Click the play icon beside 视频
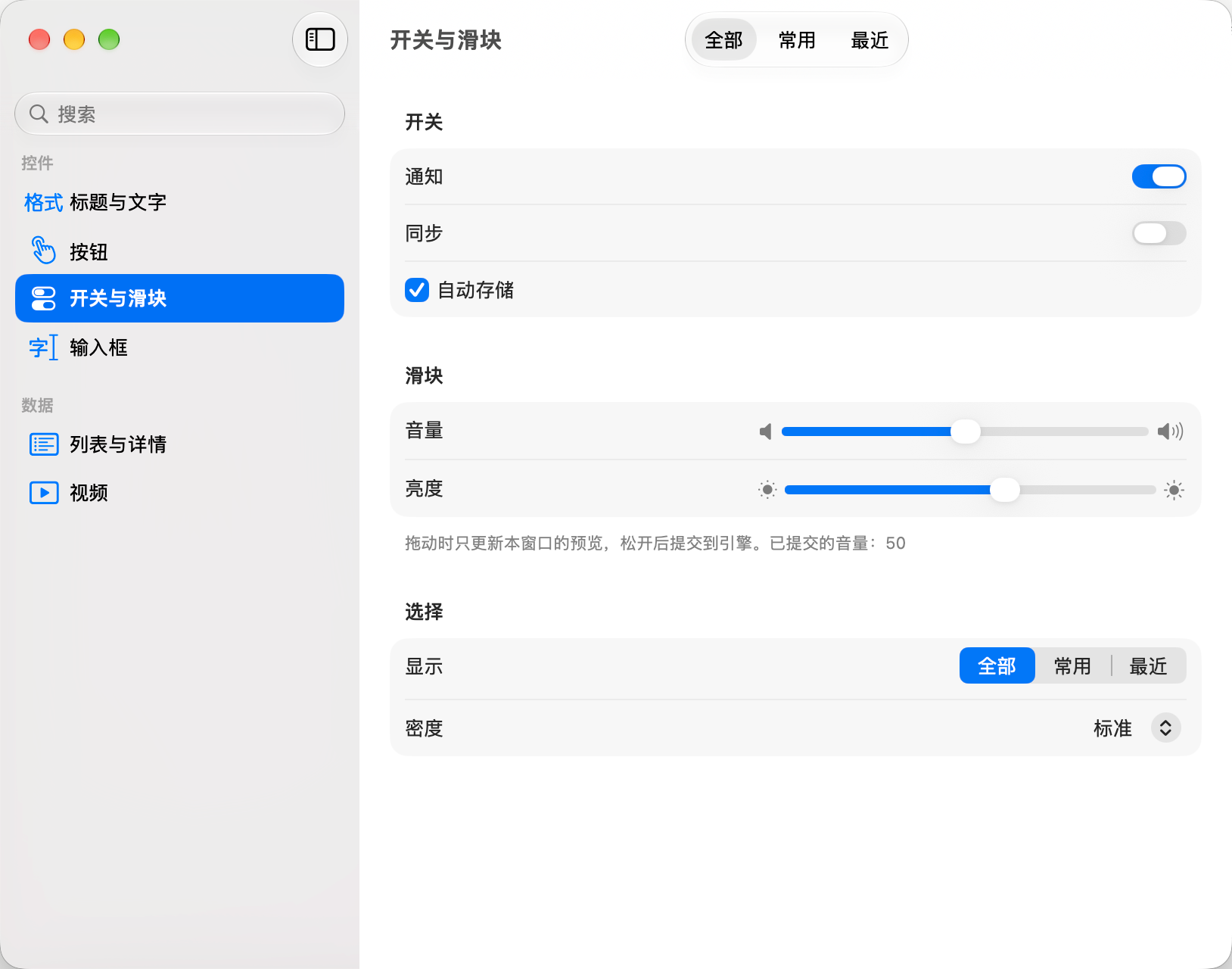 (x=44, y=493)
